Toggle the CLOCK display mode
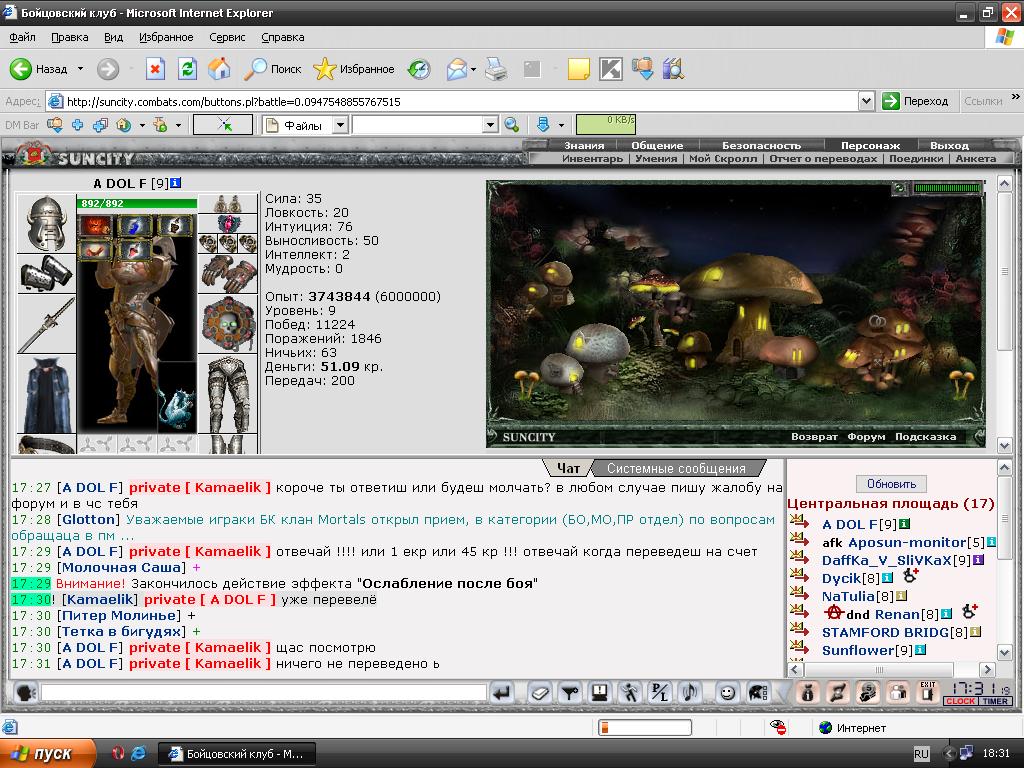Screen dimensions: 1024x768 [960, 701]
